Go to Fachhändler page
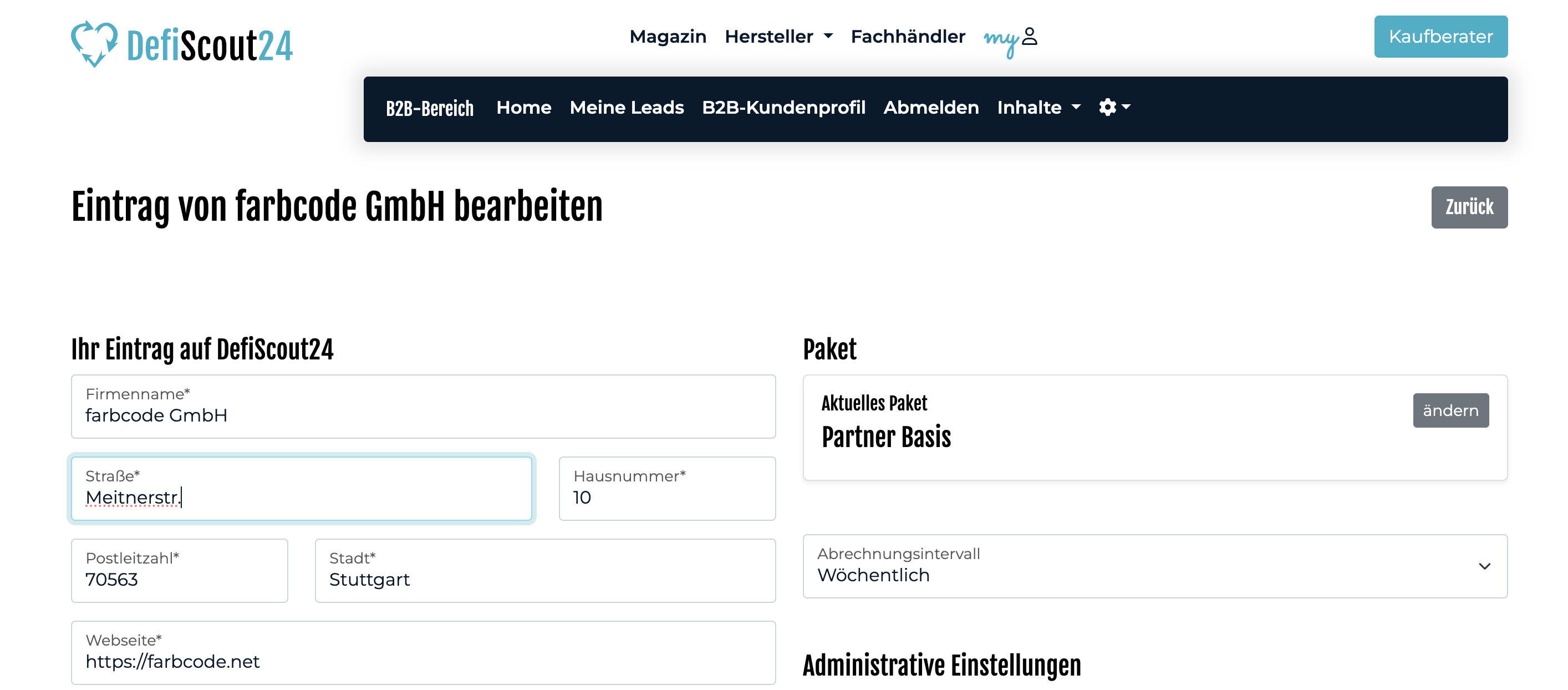The image size is (1568, 690). point(908,37)
